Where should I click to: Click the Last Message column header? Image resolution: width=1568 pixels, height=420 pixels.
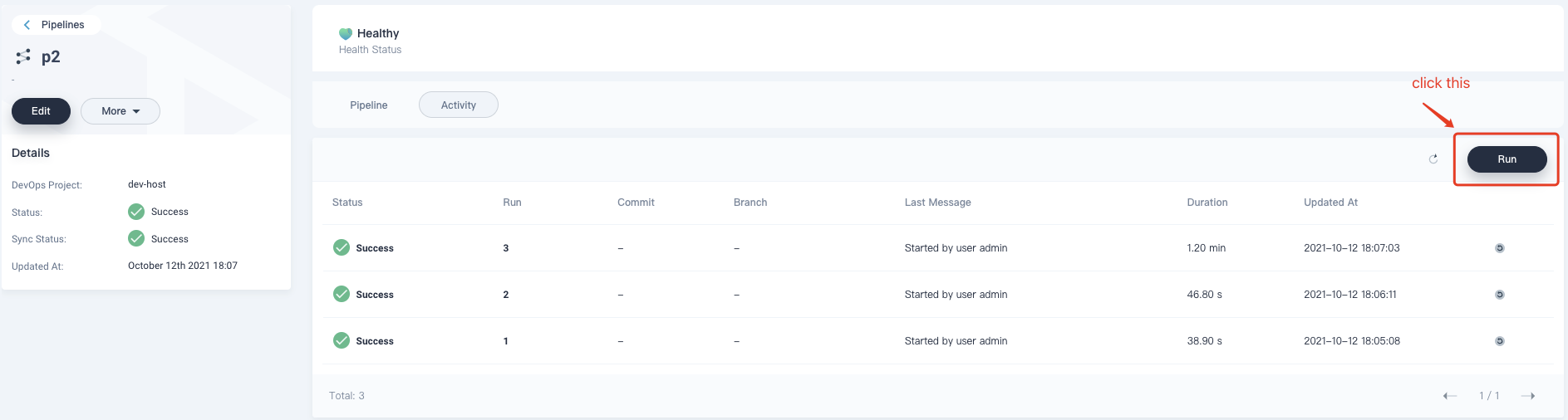[x=938, y=203]
